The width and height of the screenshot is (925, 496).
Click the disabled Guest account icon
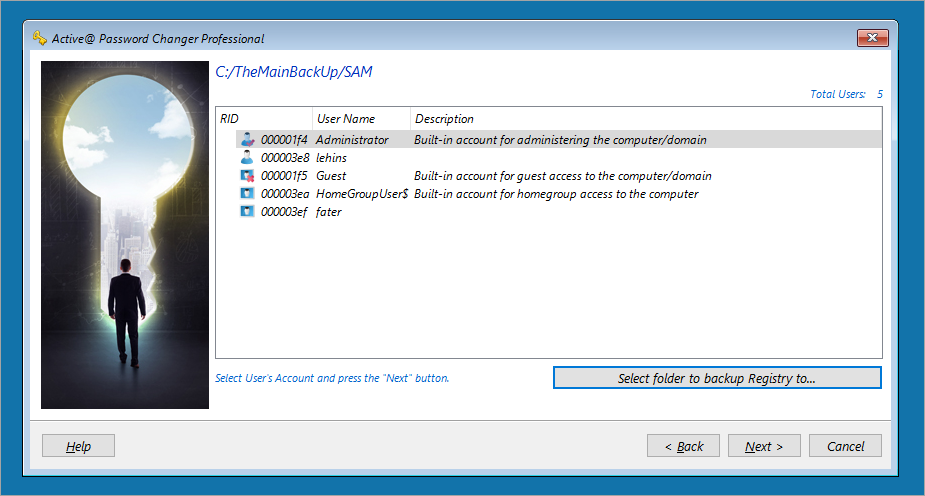[x=247, y=176]
